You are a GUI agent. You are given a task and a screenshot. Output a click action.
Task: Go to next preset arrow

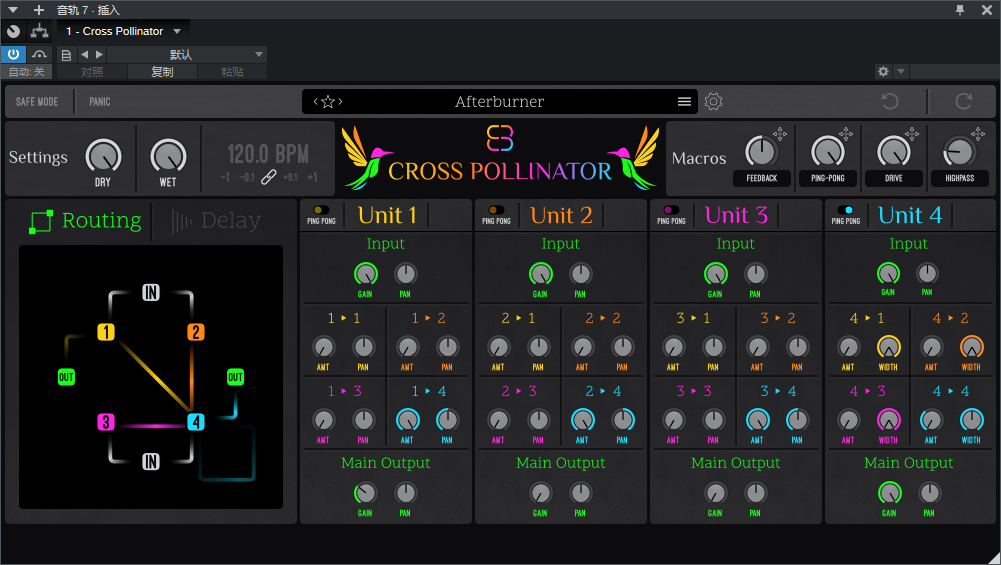pyautogui.click(x=341, y=102)
